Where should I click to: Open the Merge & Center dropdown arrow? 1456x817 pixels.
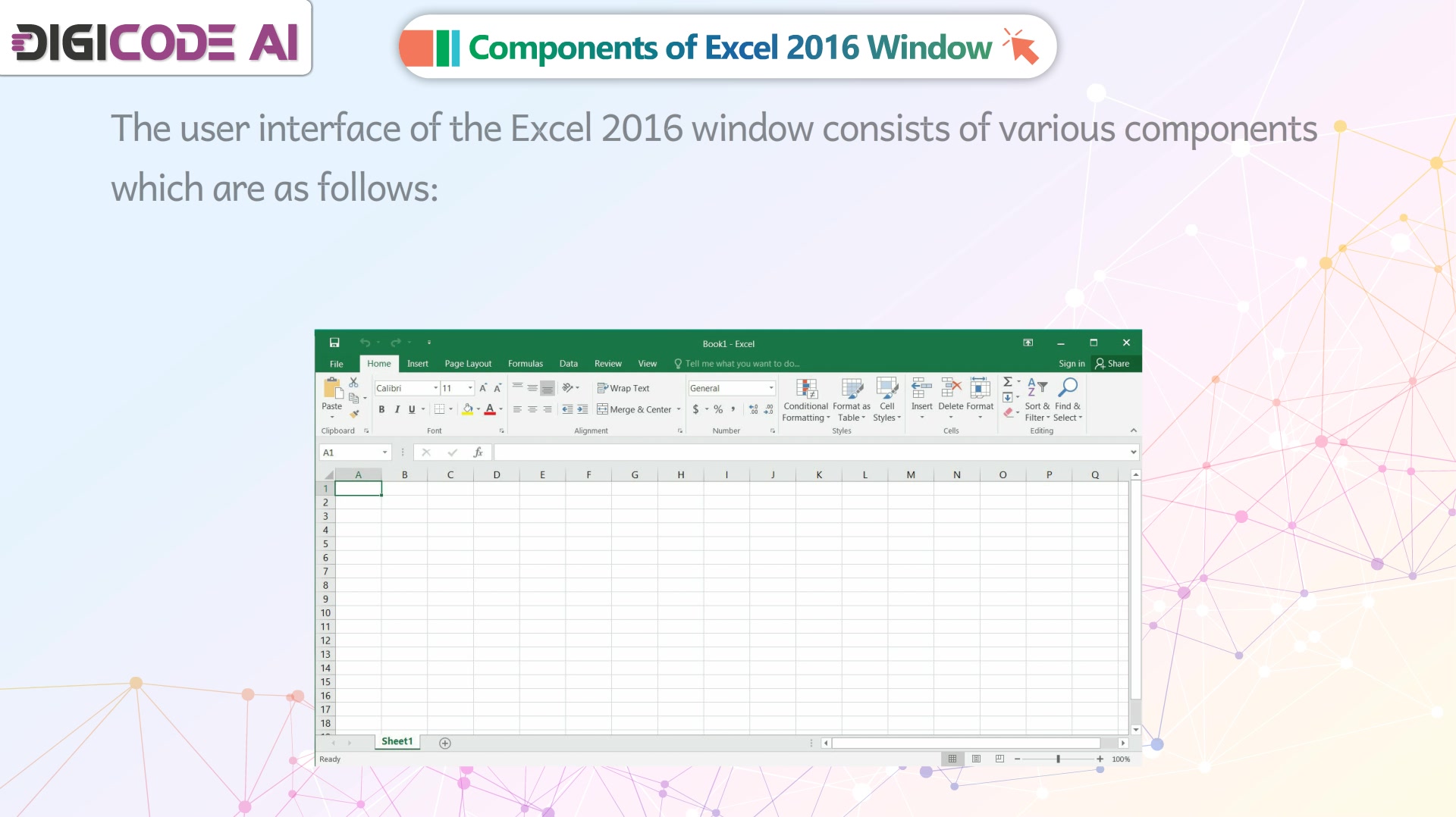pyautogui.click(x=679, y=409)
